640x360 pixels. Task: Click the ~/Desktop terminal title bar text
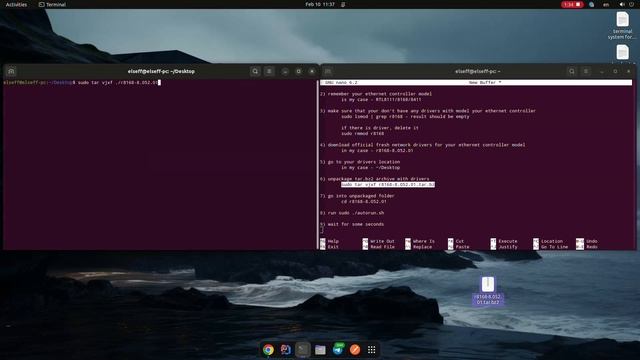pyautogui.click(x=161, y=71)
